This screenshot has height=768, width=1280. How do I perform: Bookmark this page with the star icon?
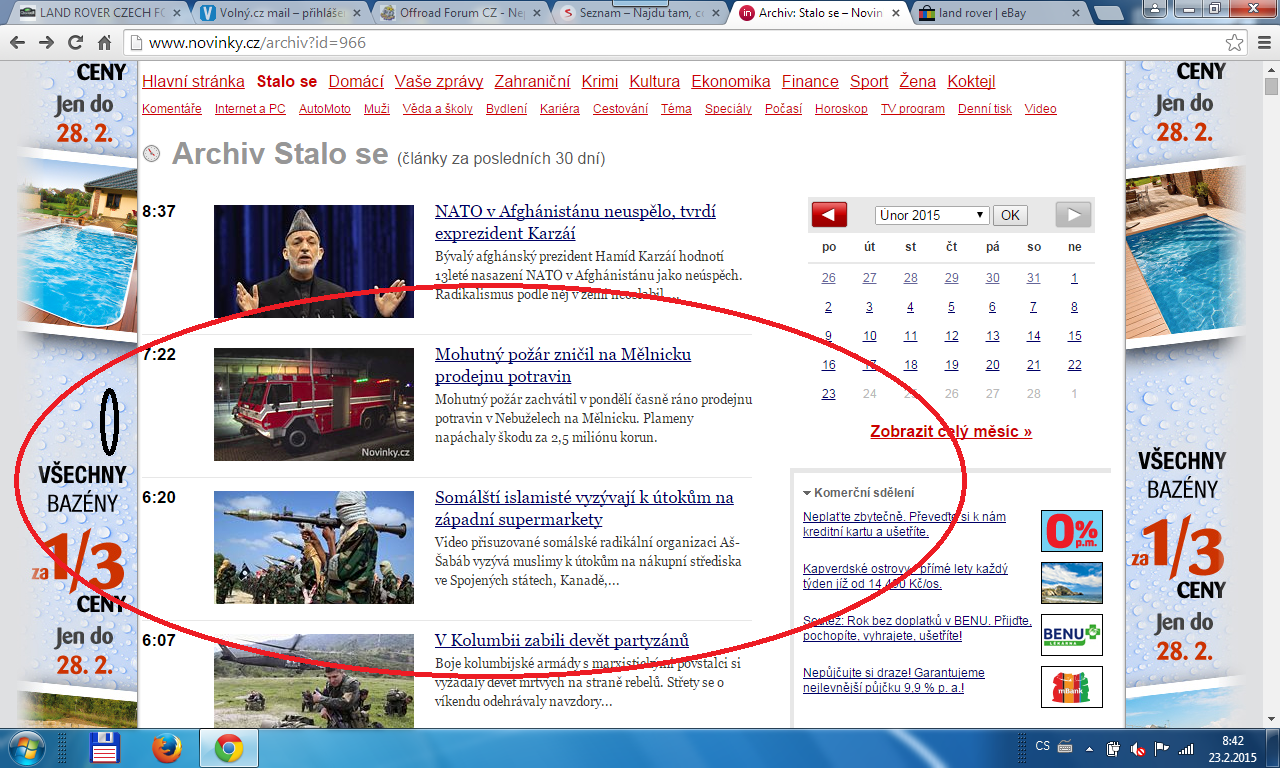(1236, 43)
